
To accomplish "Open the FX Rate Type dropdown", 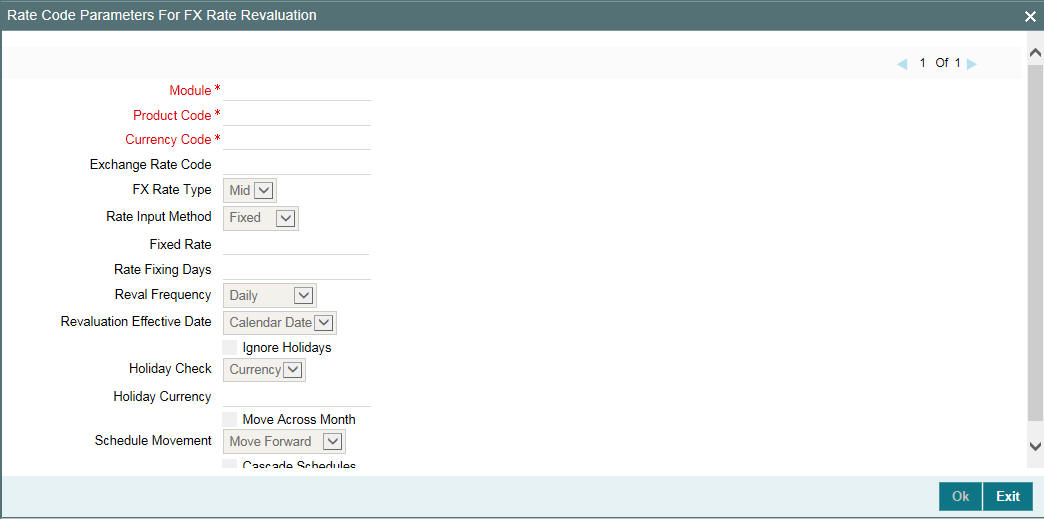I will [250, 191].
